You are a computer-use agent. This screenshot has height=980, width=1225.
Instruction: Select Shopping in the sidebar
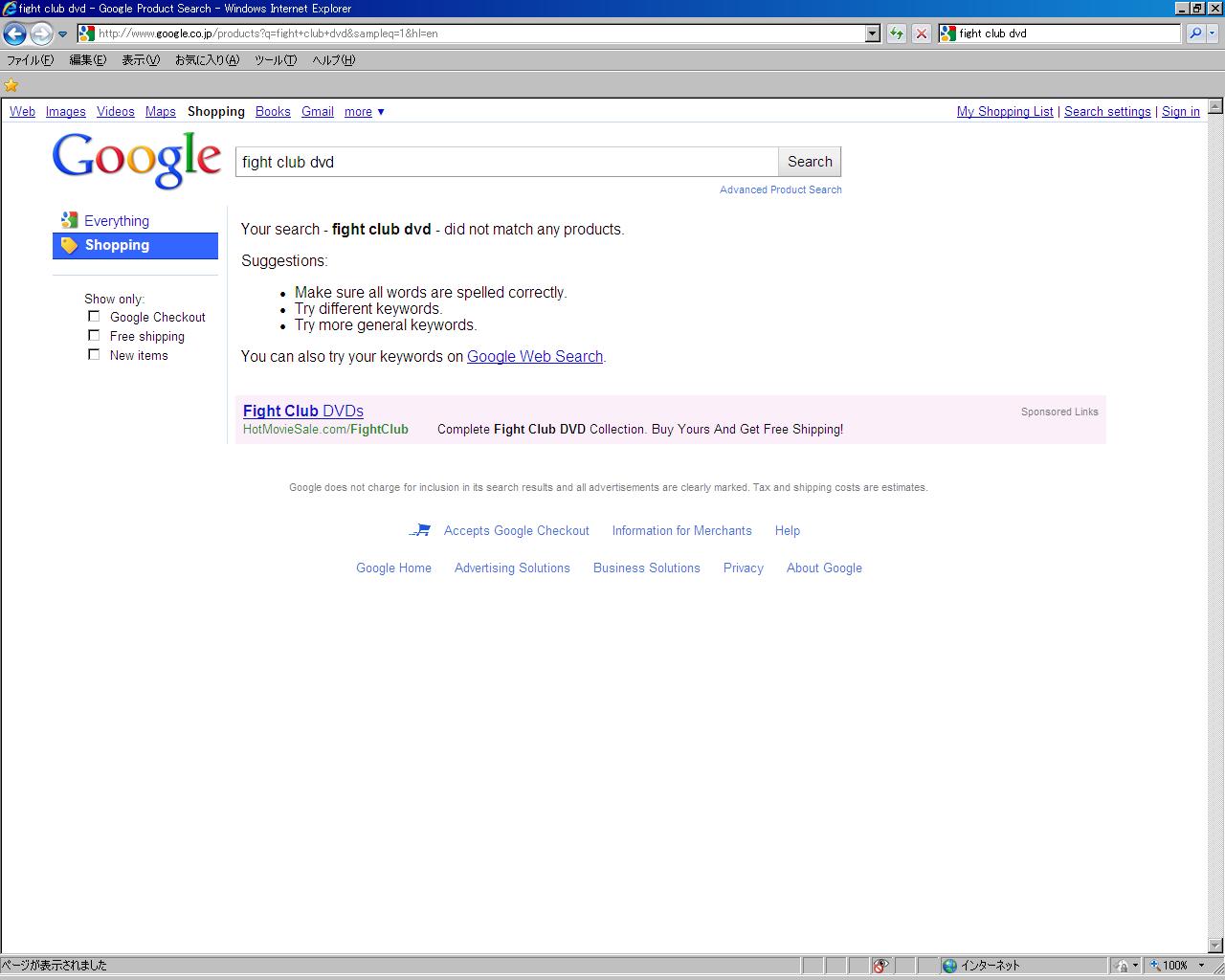(135, 245)
